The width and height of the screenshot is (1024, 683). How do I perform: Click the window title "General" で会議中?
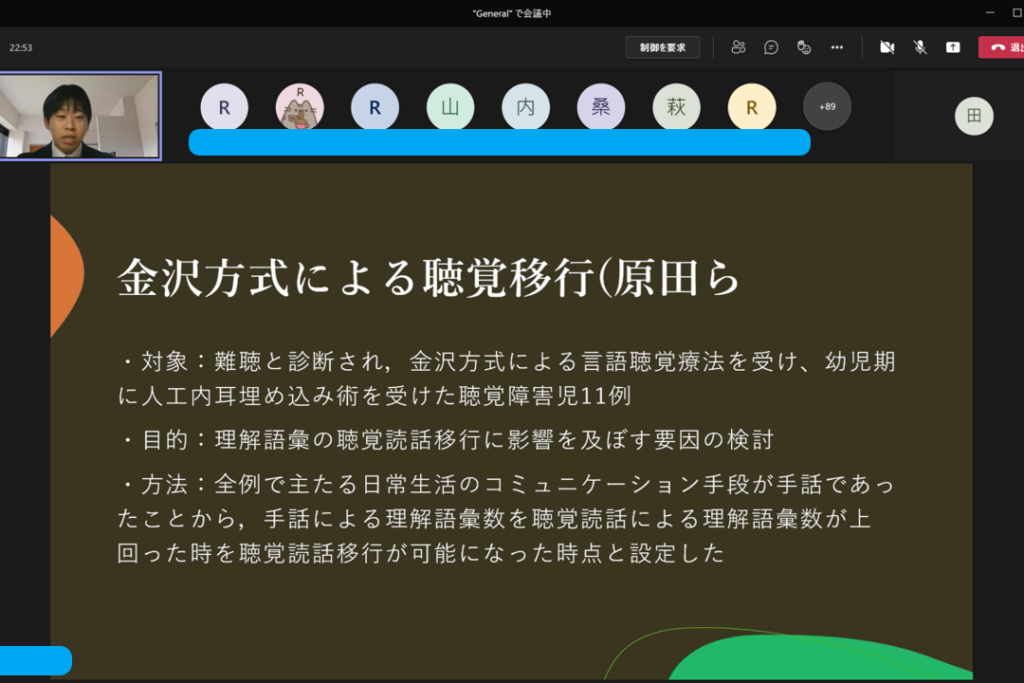coord(512,13)
